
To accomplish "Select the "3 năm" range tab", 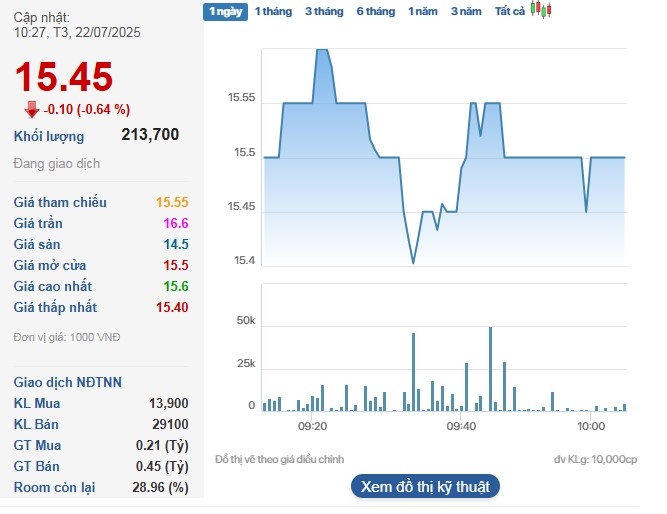I will (466, 11).
